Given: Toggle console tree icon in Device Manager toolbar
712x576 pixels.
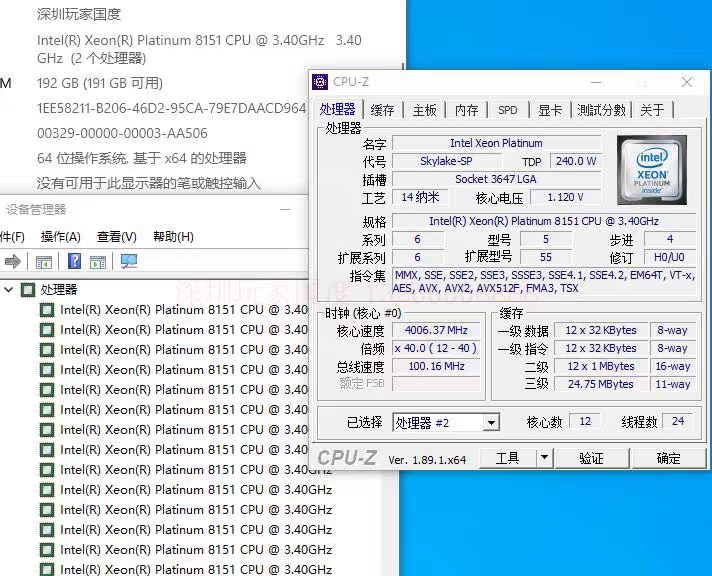Looking at the screenshot, I should point(44,262).
